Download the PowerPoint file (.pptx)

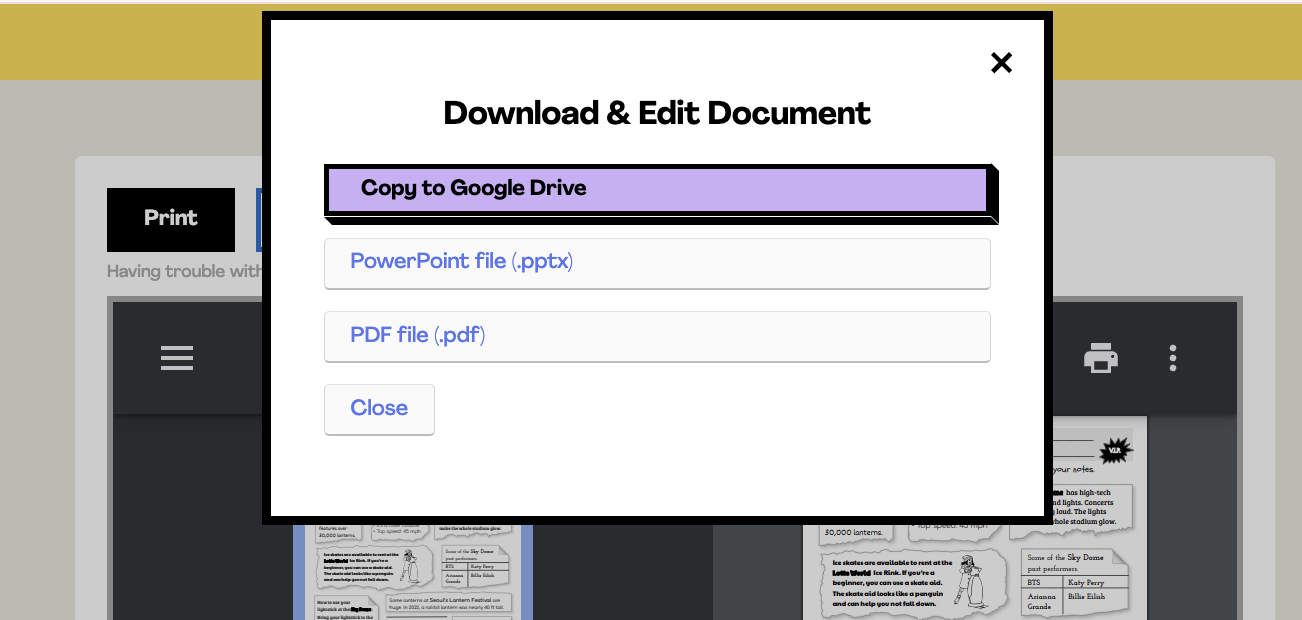pos(657,263)
